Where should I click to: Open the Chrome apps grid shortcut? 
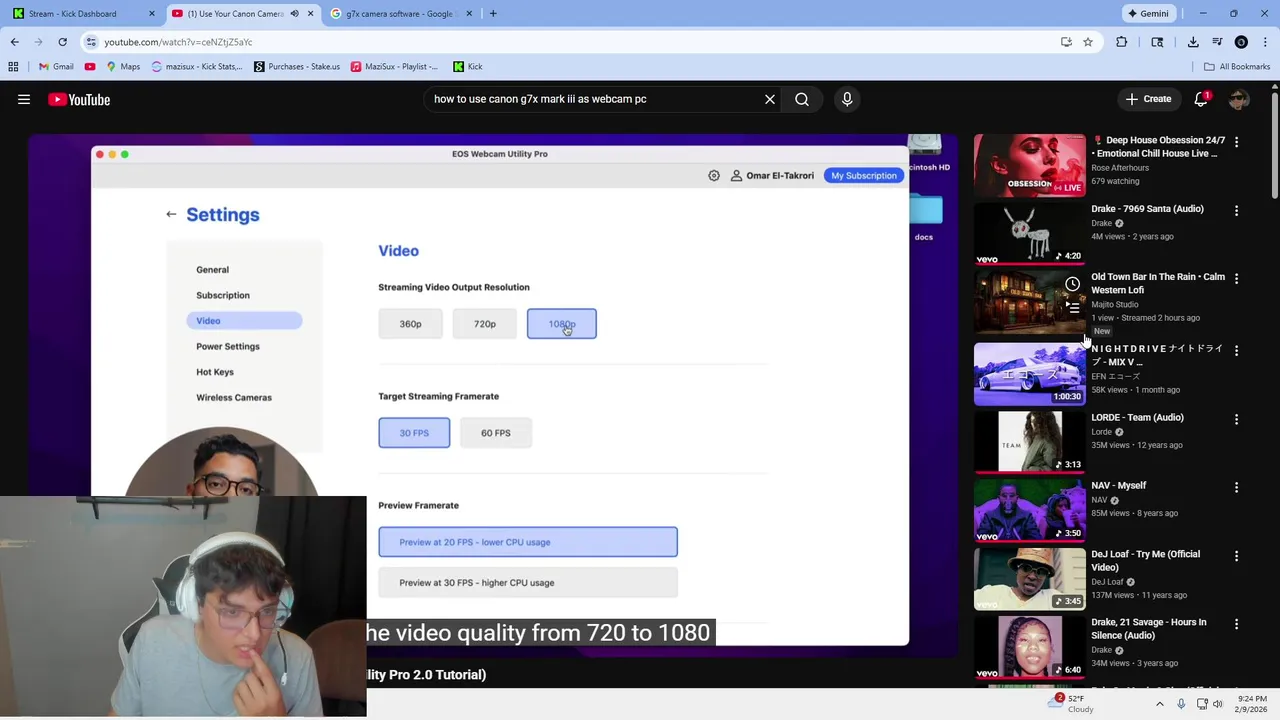13,66
